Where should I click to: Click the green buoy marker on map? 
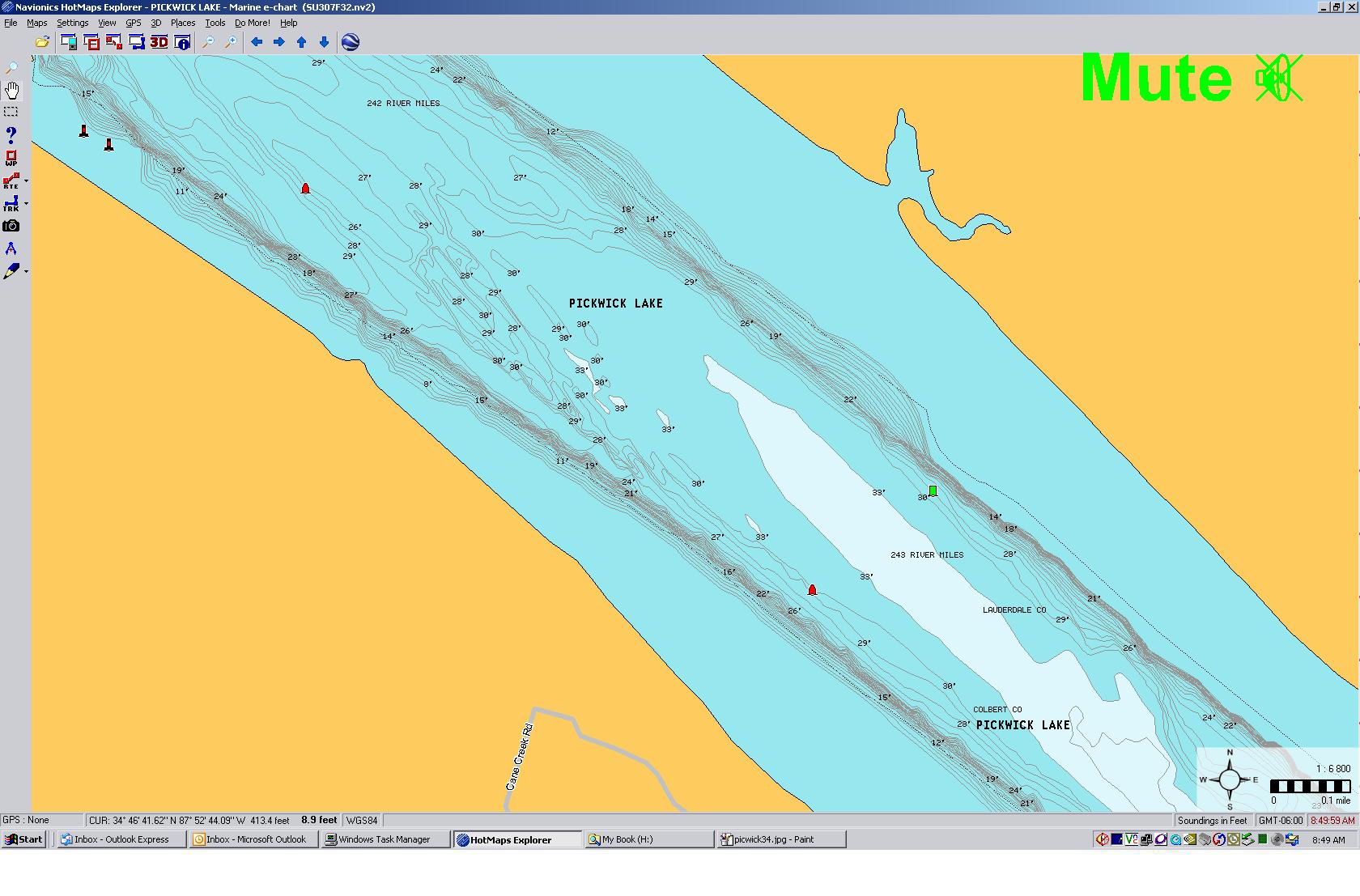933,490
